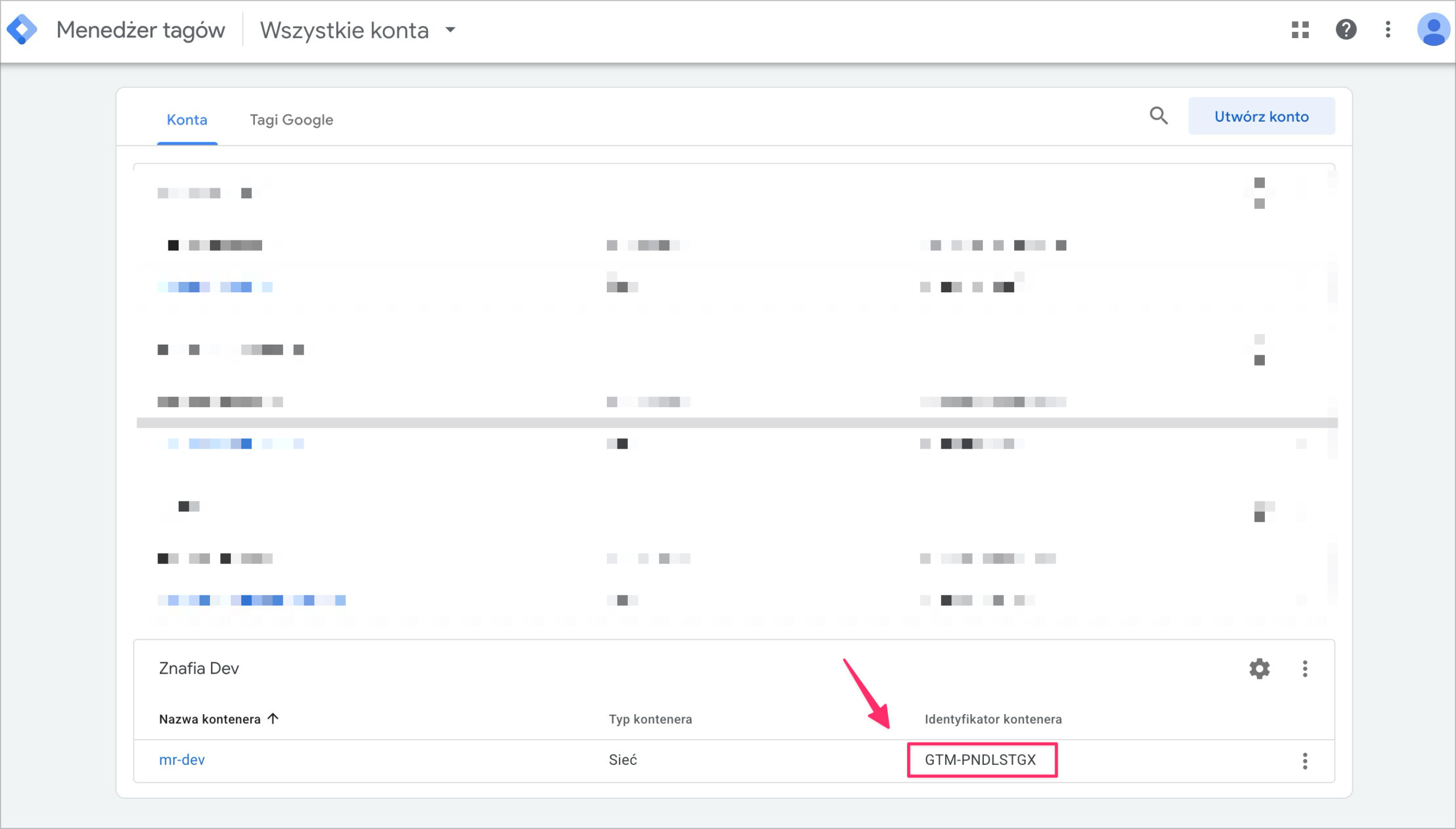The image size is (1456, 829).
Task: Open Znafia Dev account settings gear
Action: tap(1259, 669)
